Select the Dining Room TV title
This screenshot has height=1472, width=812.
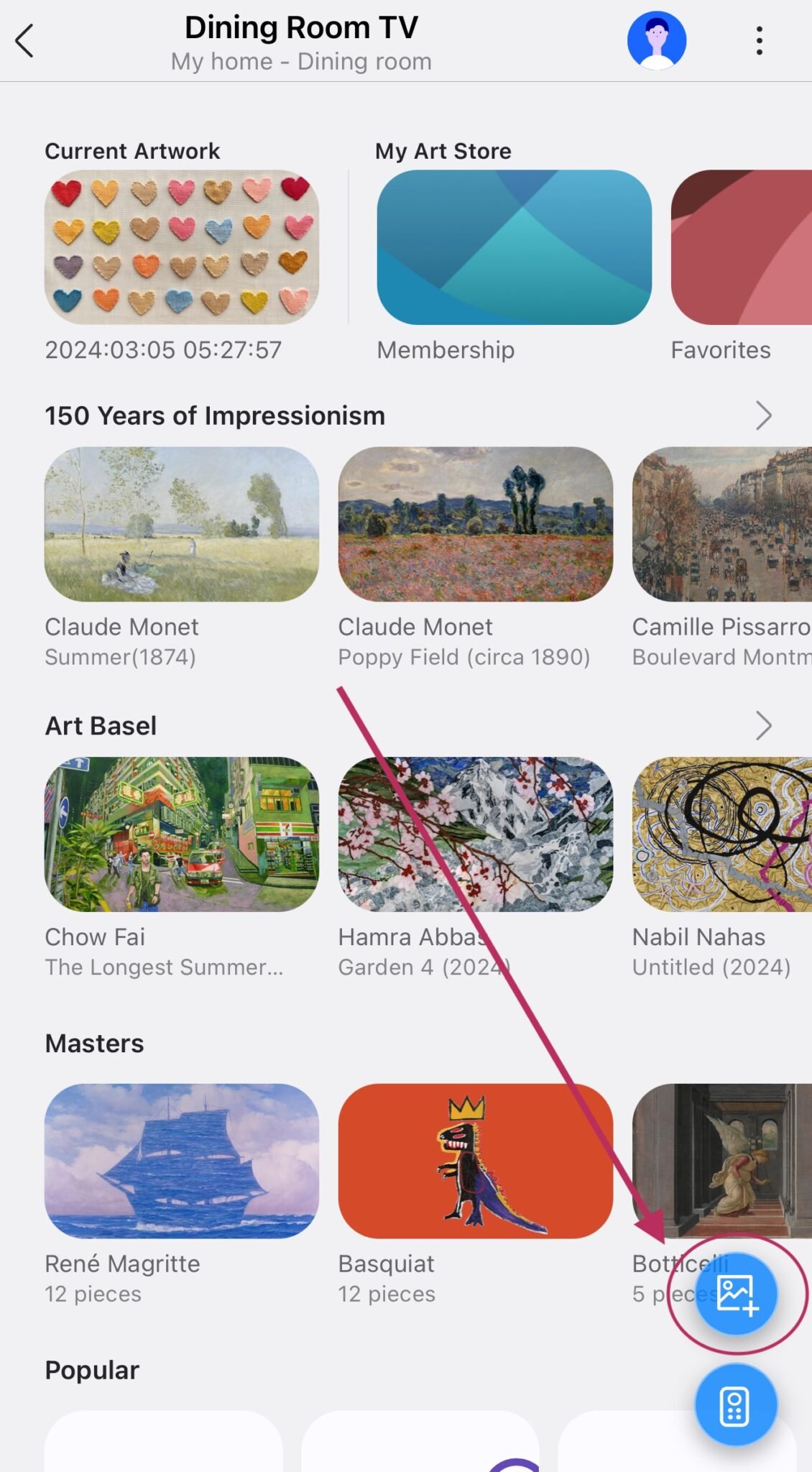pyautogui.click(x=301, y=27)
